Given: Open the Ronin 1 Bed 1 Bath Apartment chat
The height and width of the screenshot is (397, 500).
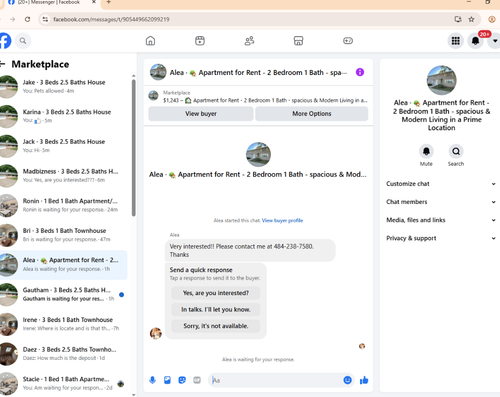Looking at the screenshot, I should [x=64, y=205].
